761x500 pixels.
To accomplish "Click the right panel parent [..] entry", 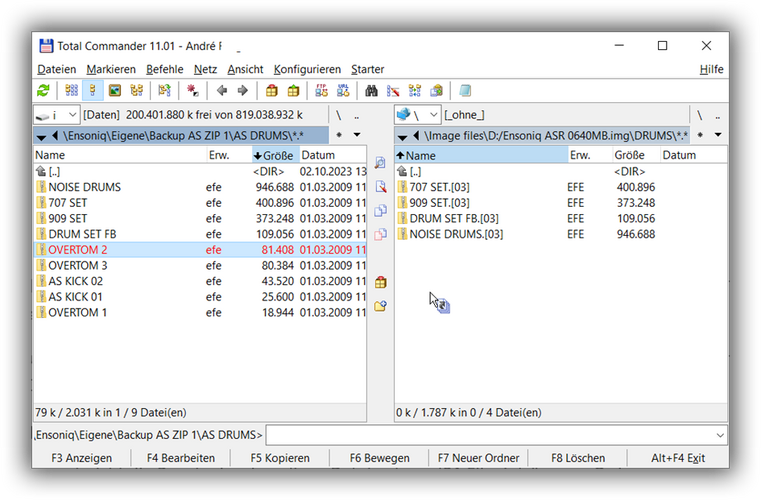I will click(x=561, y=171).
